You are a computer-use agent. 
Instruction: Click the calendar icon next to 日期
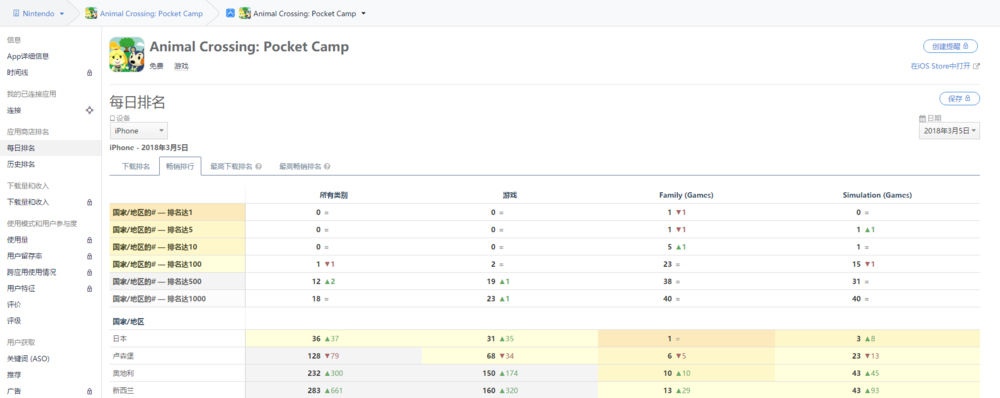tap(922, 118)
